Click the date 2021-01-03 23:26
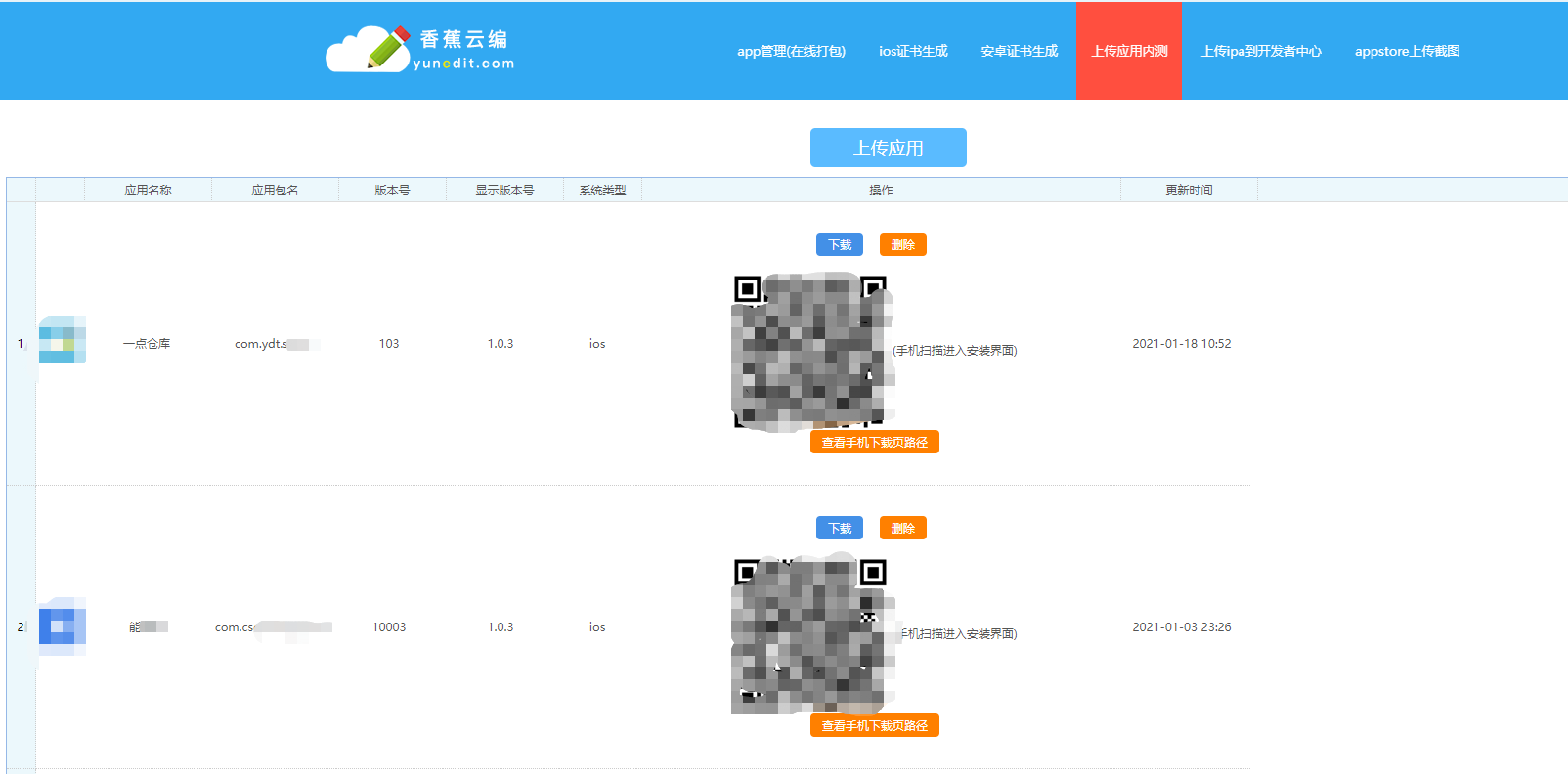The image size is (1568, 774). tap(1182, 627)
